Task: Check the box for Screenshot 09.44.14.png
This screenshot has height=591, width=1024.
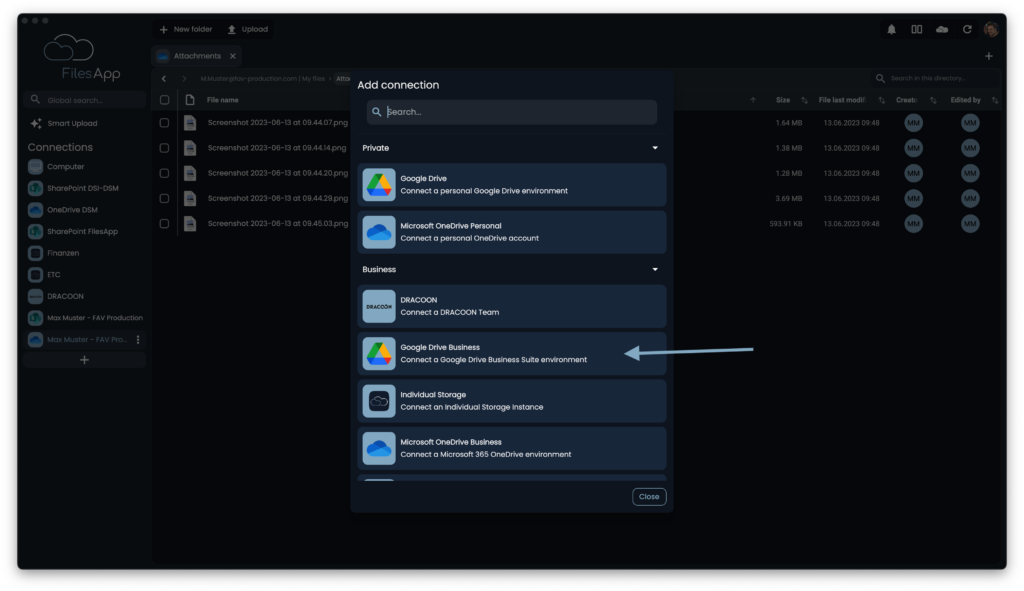Action: point(165,148)
